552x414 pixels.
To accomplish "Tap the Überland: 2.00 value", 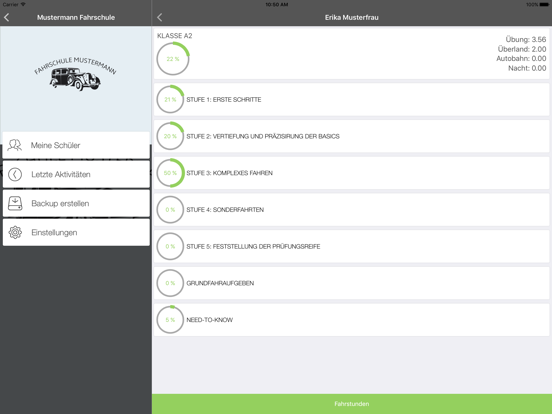I will (522, 49).
